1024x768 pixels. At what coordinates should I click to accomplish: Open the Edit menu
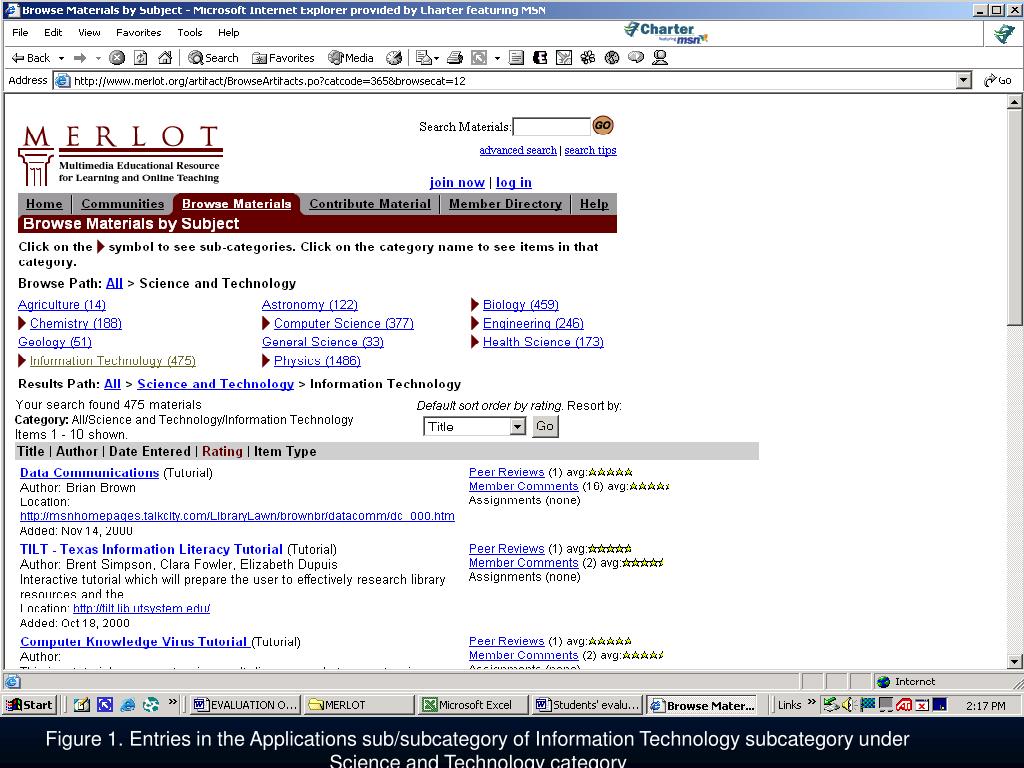coord(53,32)
